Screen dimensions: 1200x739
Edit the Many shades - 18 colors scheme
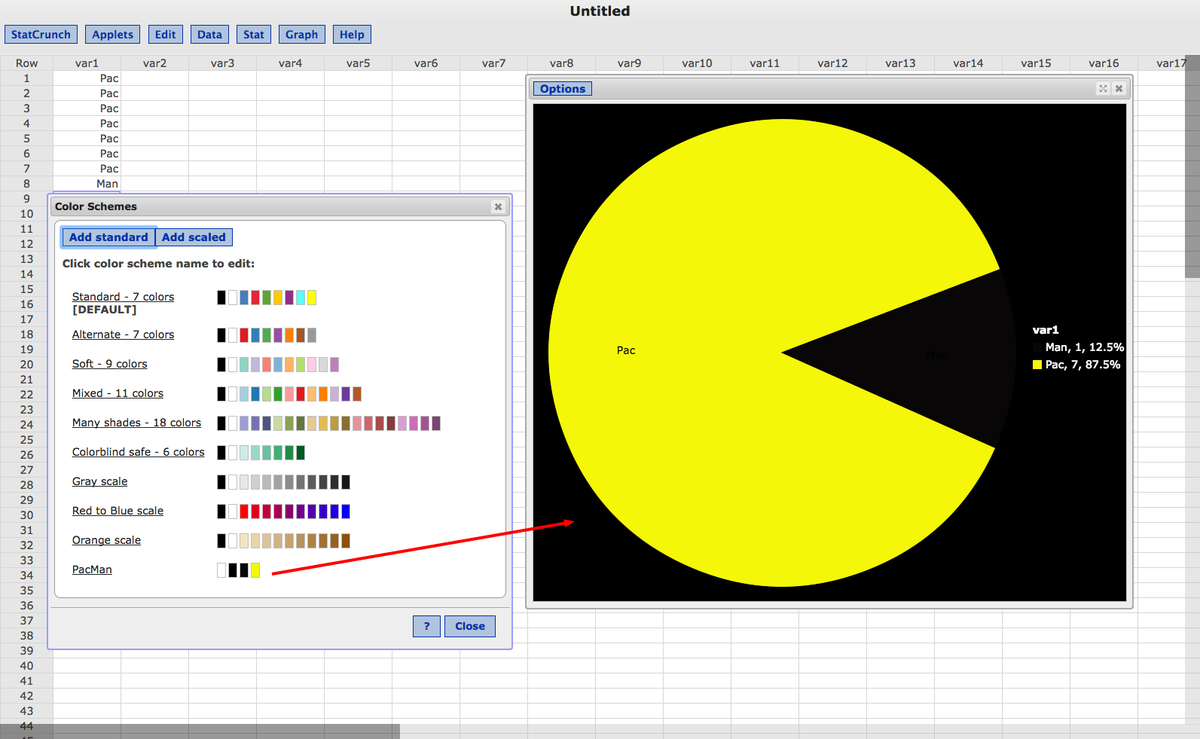136,423
